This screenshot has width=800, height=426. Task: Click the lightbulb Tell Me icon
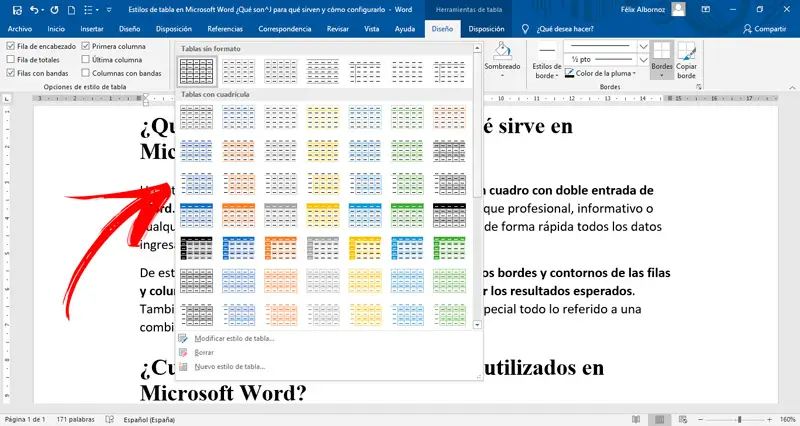pos(525,29)
